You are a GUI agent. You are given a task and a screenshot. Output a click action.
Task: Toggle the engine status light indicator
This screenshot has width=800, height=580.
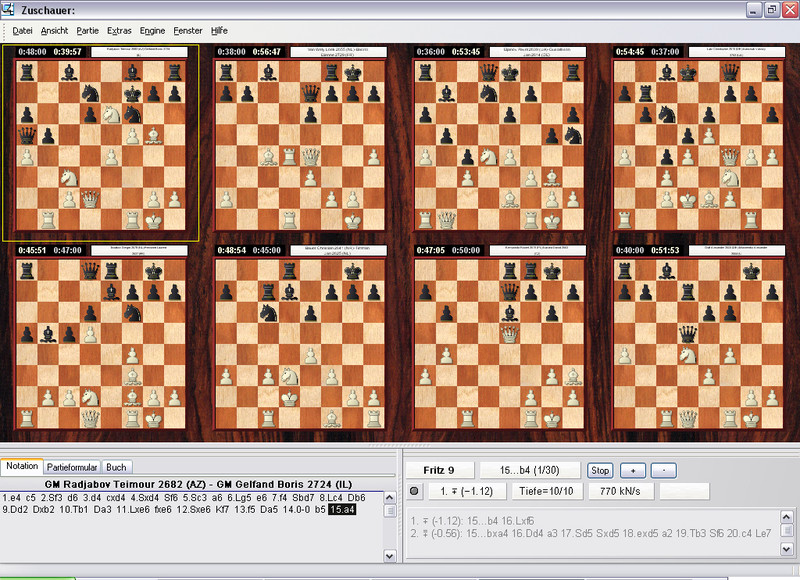414,491
